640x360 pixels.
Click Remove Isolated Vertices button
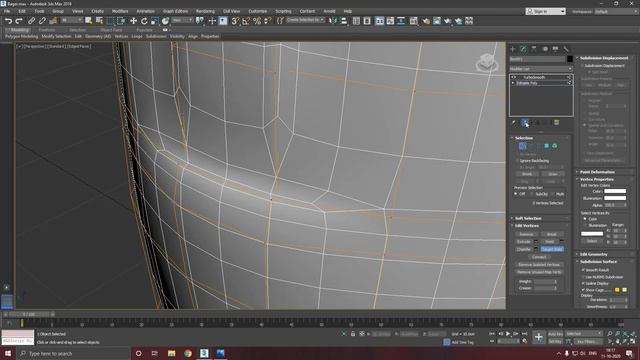[539, 264]
